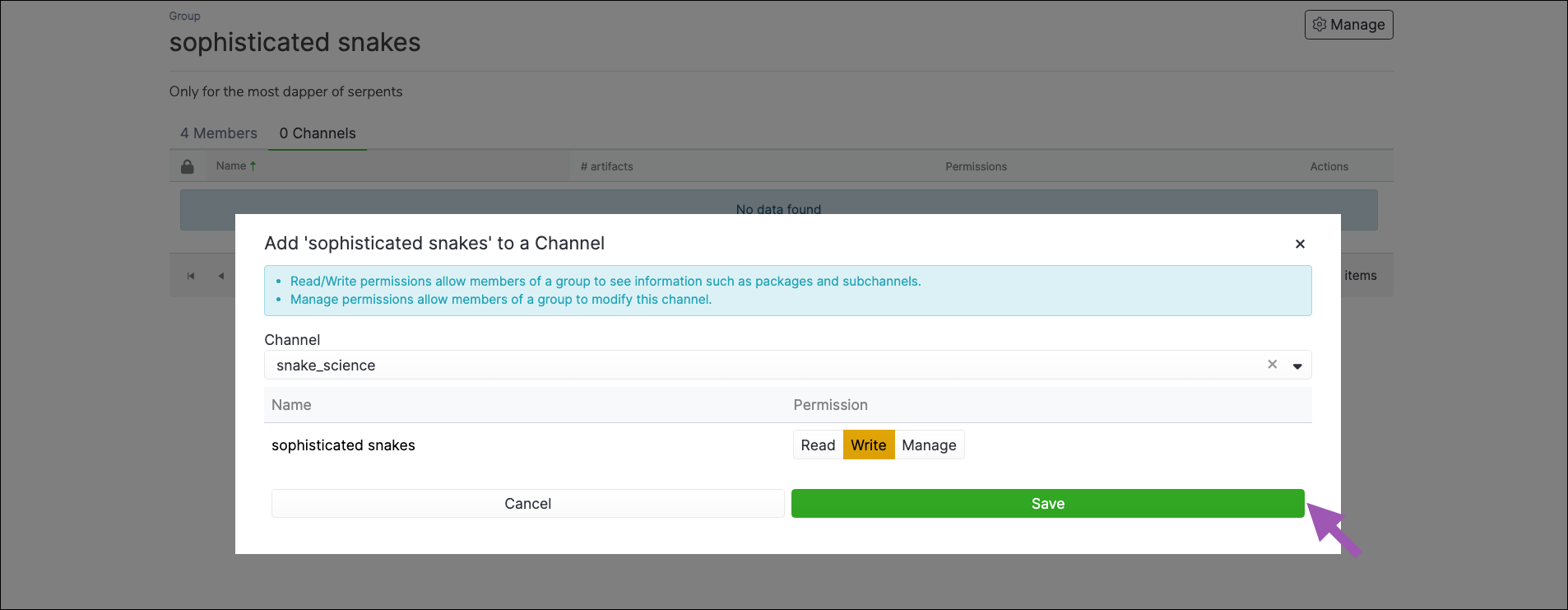The height and width of the screenshot is (610, 1568).
Task: Save the channel permission
Action: tap(1047, 504)
